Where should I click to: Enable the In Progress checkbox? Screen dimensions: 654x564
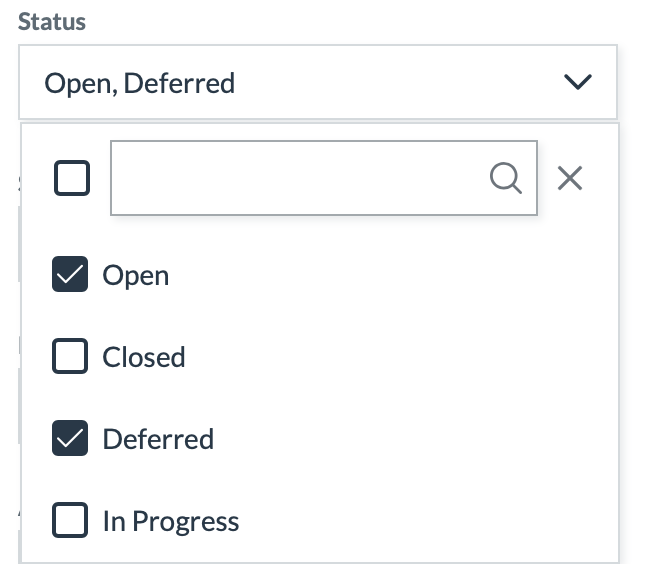click(x=70, y=521)
